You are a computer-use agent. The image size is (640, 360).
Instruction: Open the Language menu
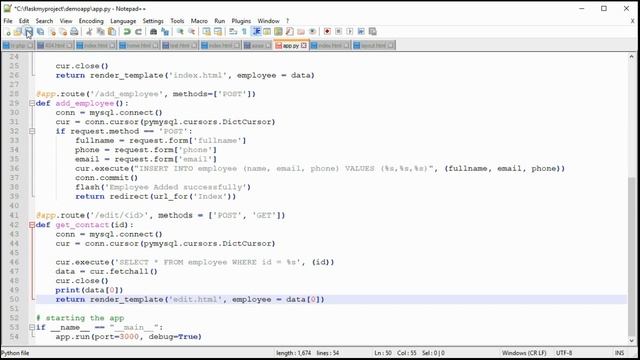click(x=123, y=21)
